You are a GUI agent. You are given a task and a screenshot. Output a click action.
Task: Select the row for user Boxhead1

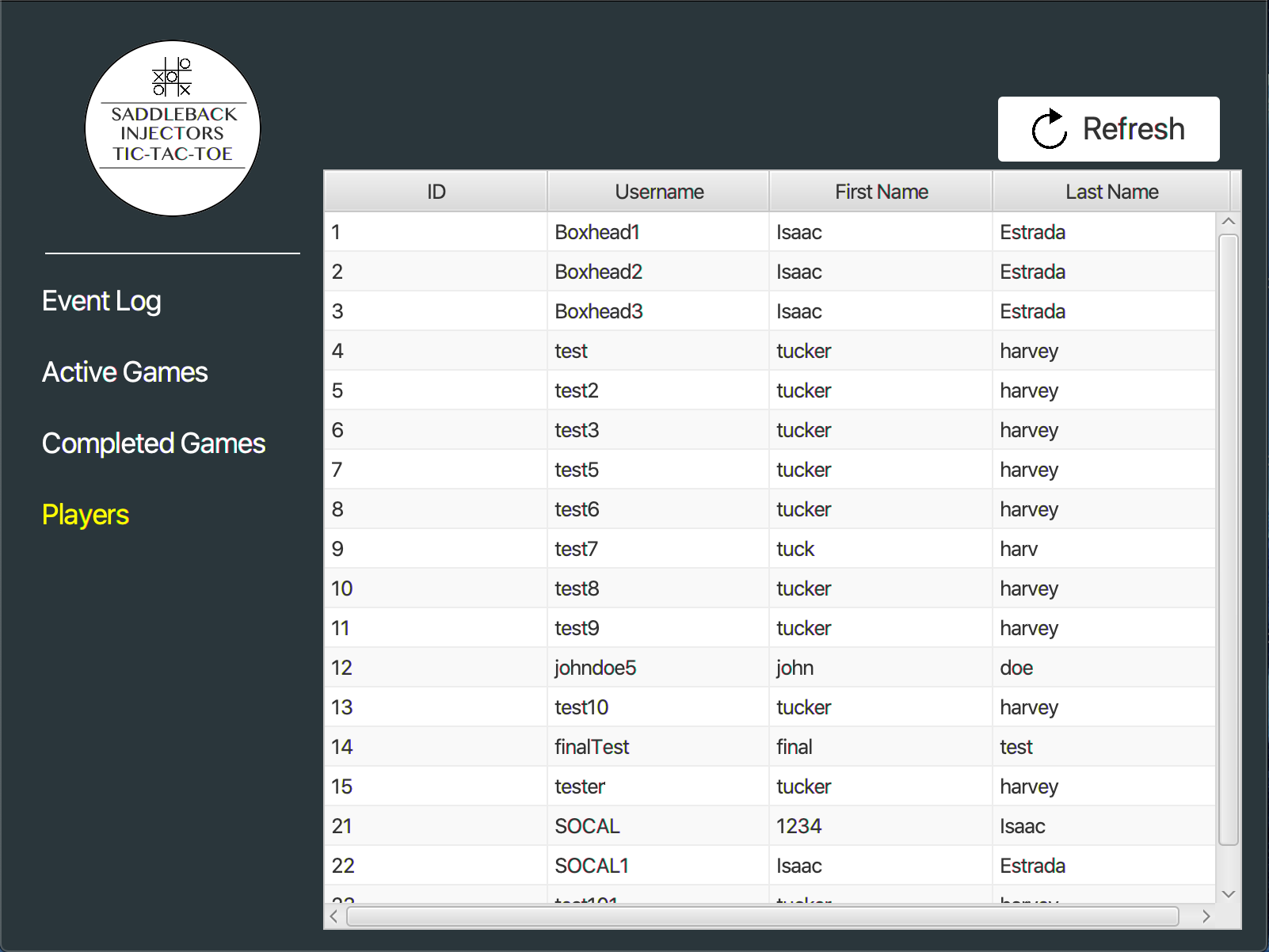[713, 231]
